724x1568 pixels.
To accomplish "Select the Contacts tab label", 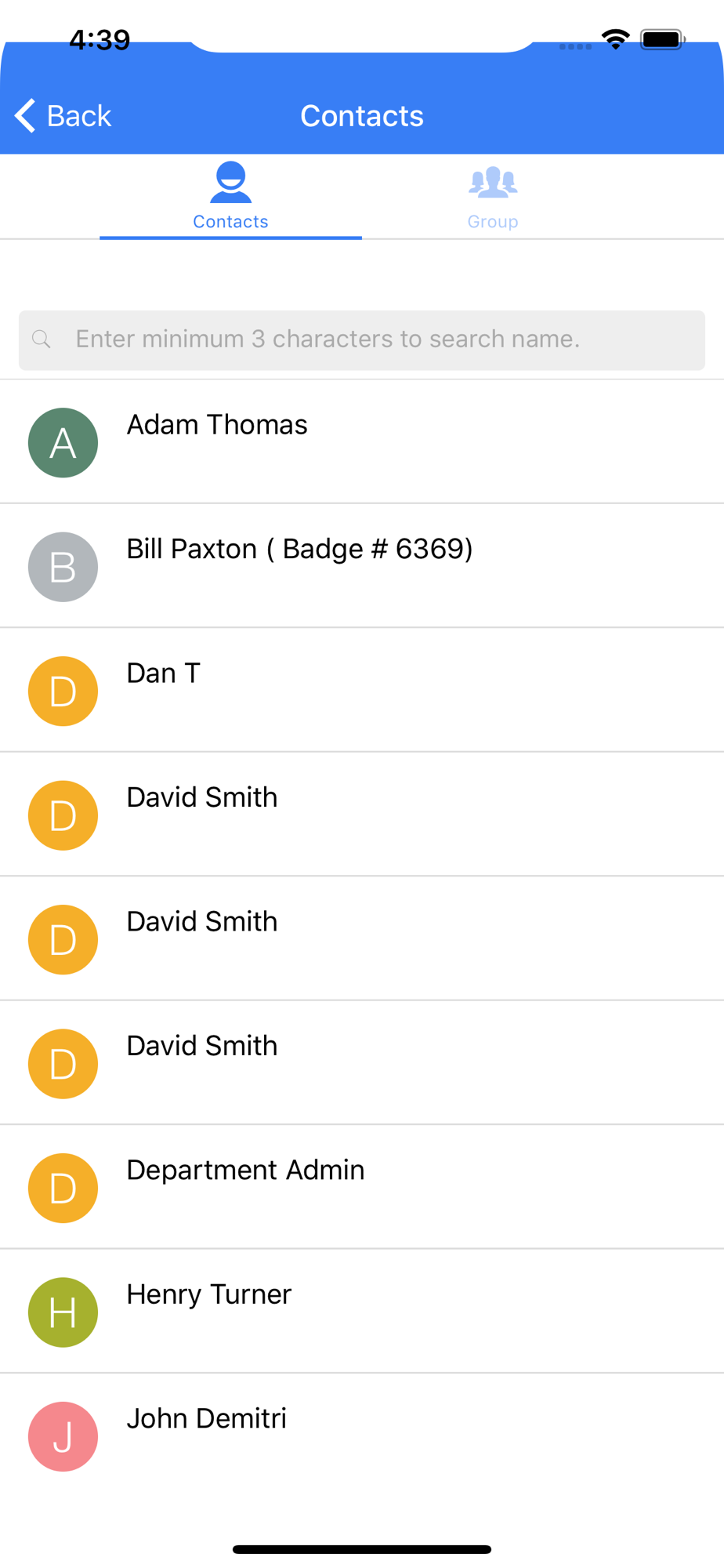I will click(230, 222).
